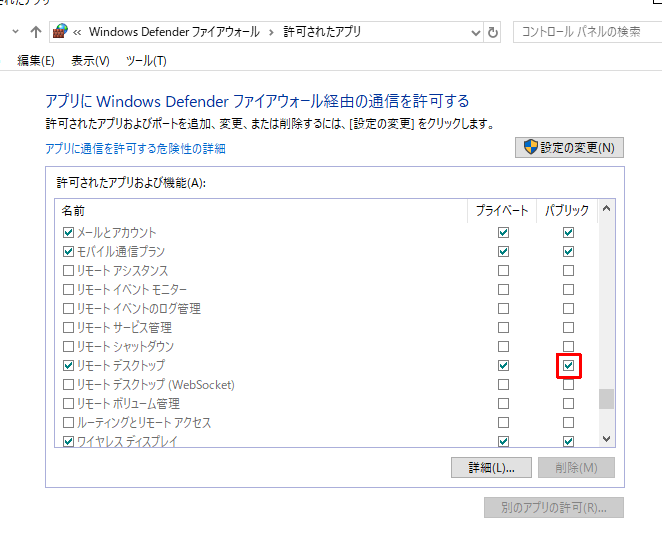Image resolution: width=662 pixels, height=538 pixels.
Task: Click the app list scrollbar thumb
Action: [x=606, y=399]
